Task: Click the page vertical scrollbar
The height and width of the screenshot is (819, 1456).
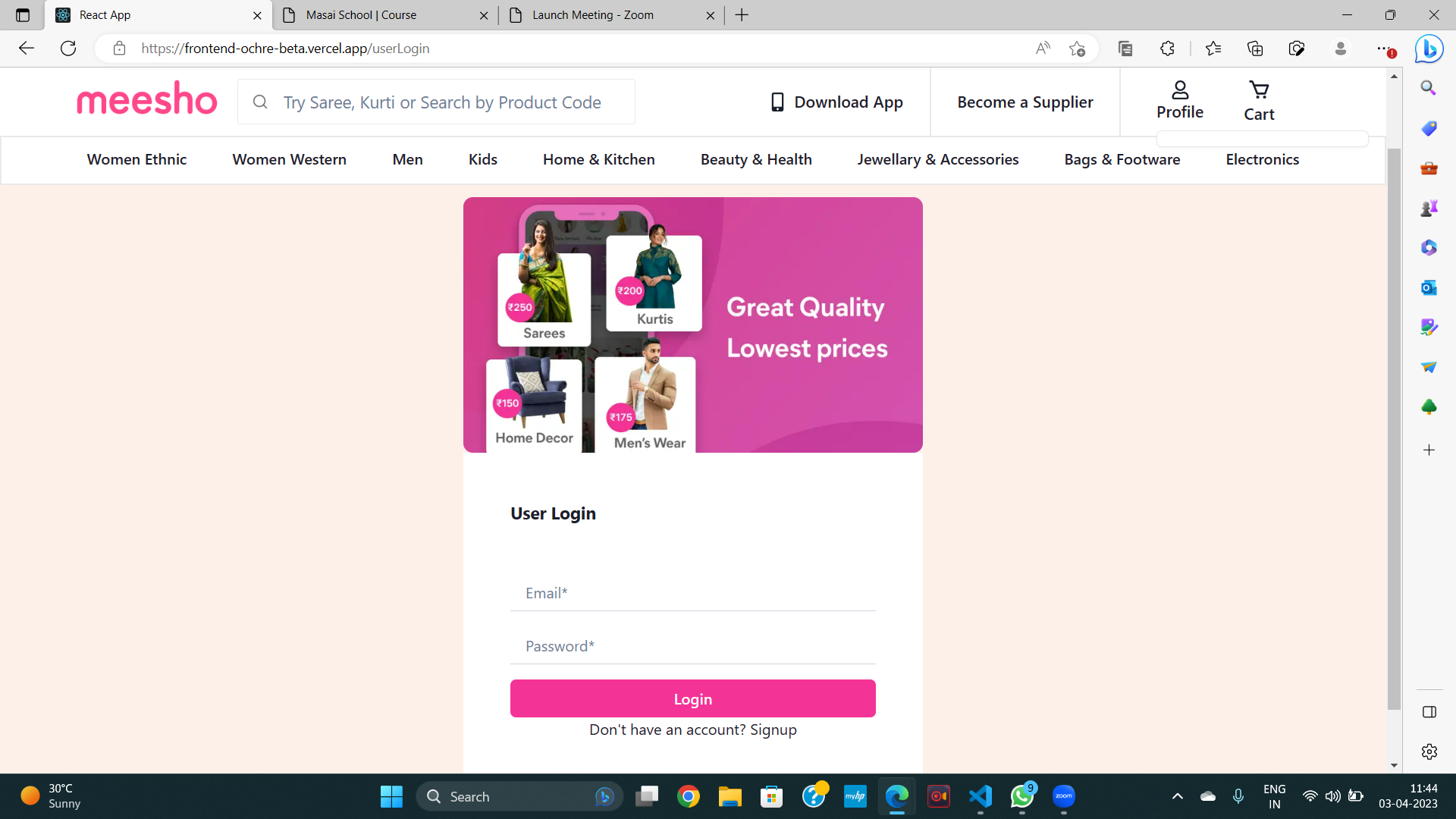Action: (1394, 428)
